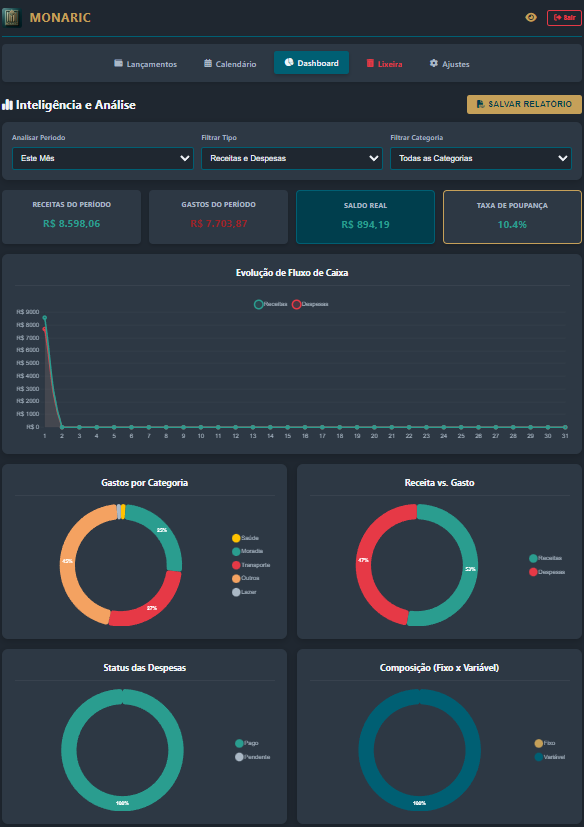Toggle Transporte legend in Gastos por Categoria

[x=251, y=565]
